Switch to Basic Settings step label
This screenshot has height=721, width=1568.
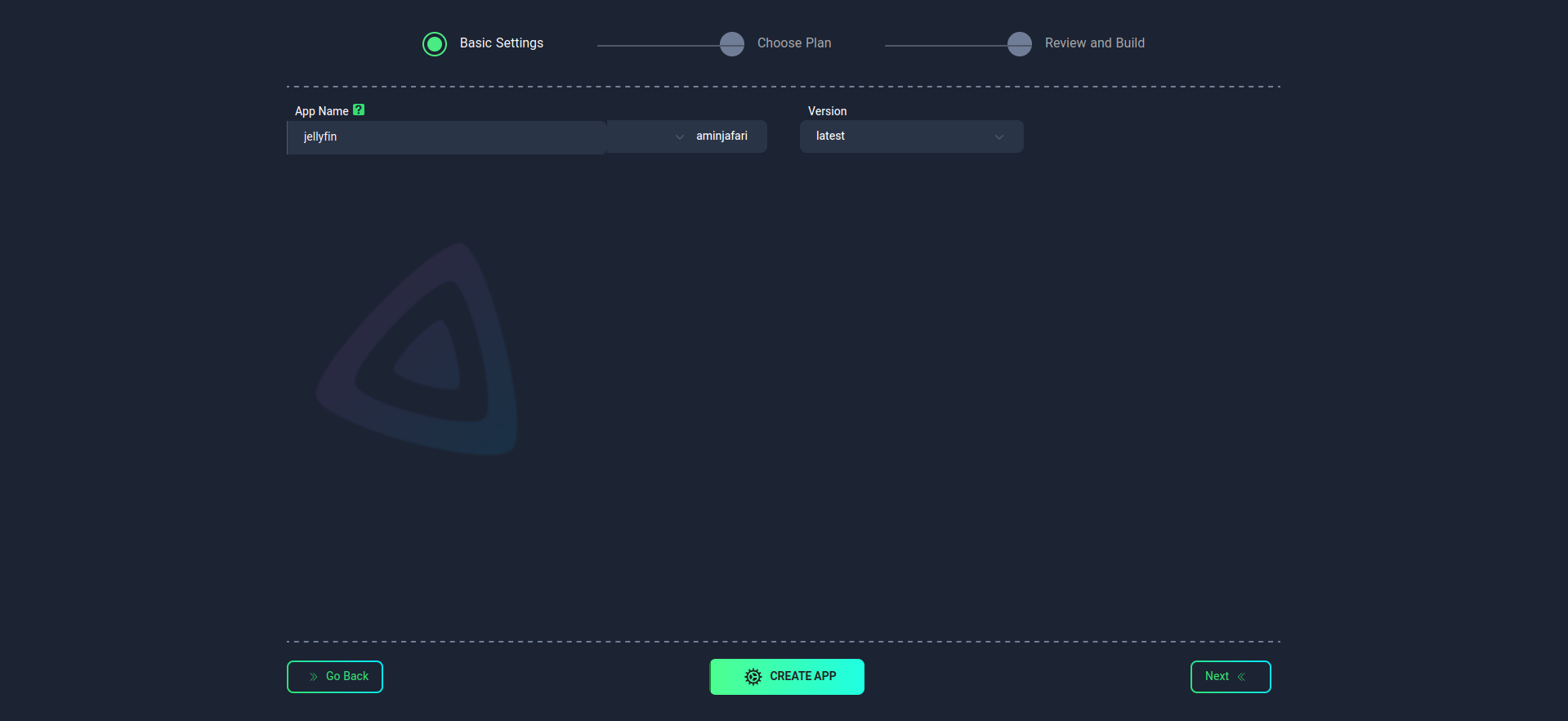[x=502, y=43]
